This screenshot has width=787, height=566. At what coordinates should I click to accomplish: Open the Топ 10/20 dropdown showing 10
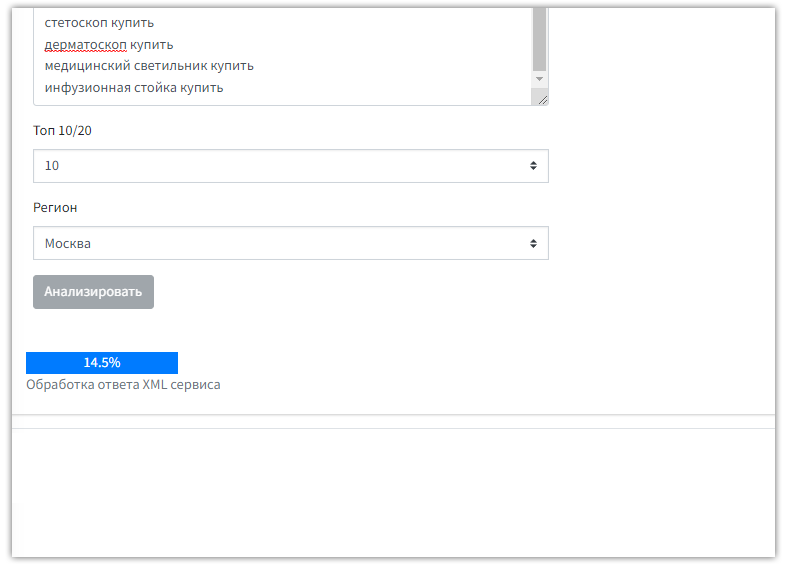290,166
